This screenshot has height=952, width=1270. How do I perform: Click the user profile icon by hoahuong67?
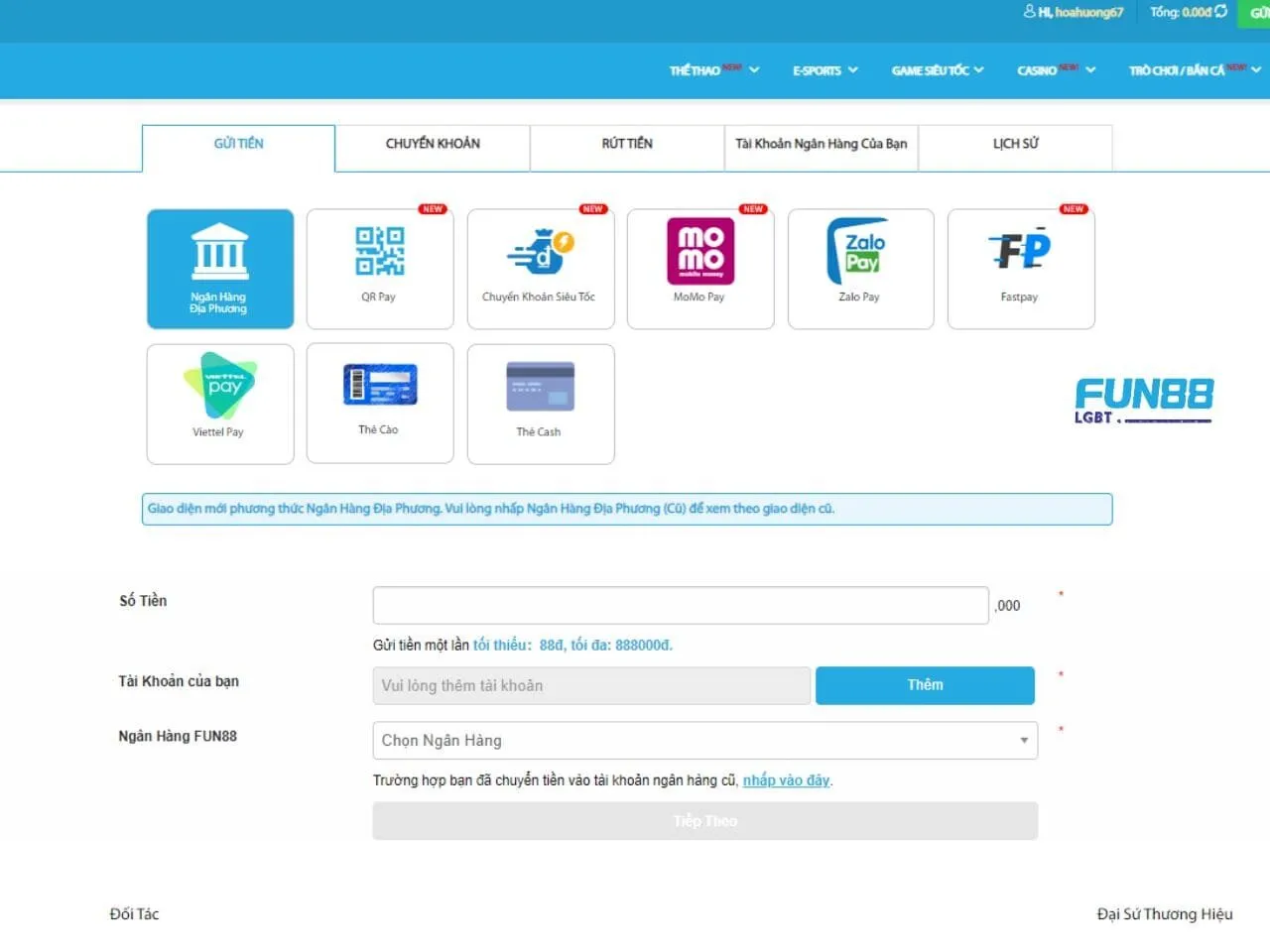click(1030, 12)
